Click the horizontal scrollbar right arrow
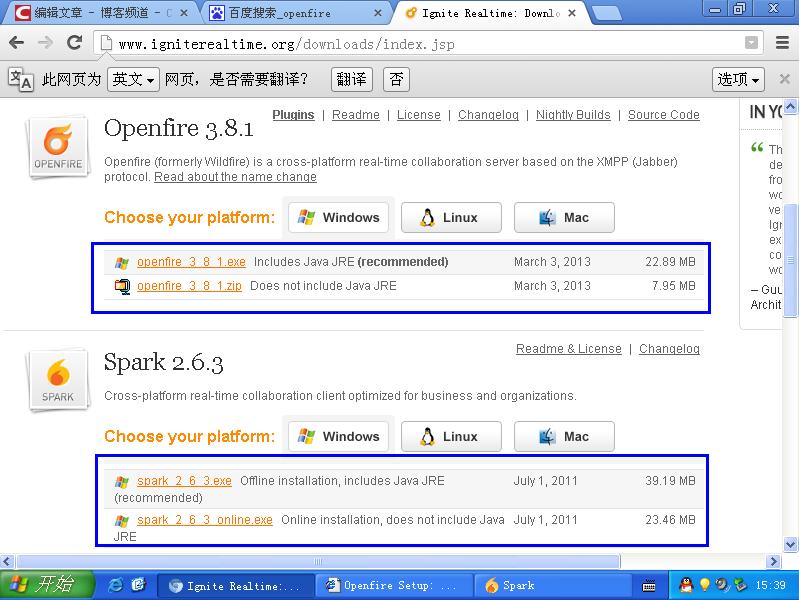The image size is (799, 600). click(774, 562)
